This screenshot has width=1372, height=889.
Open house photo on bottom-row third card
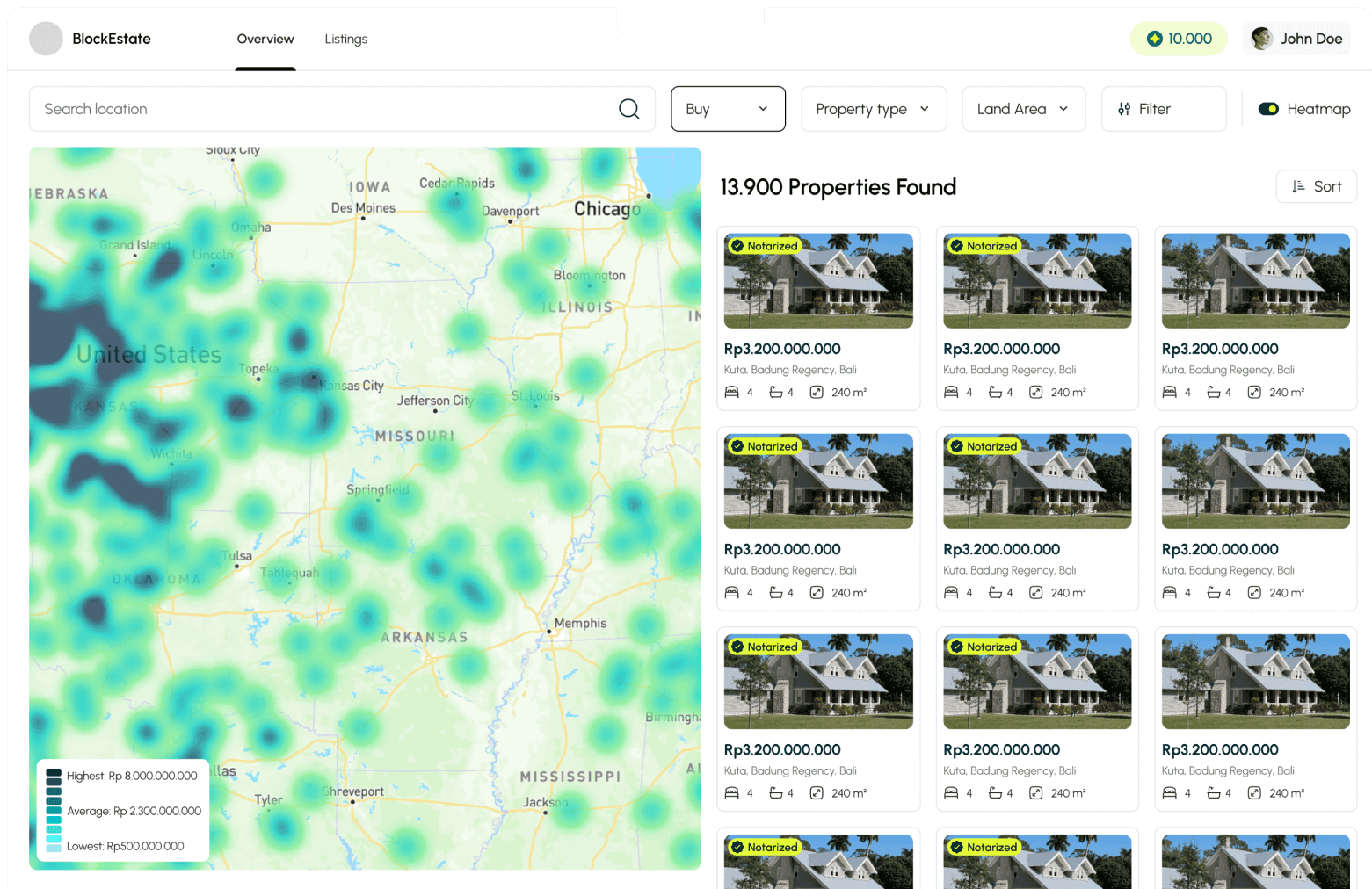point(1255,861)
